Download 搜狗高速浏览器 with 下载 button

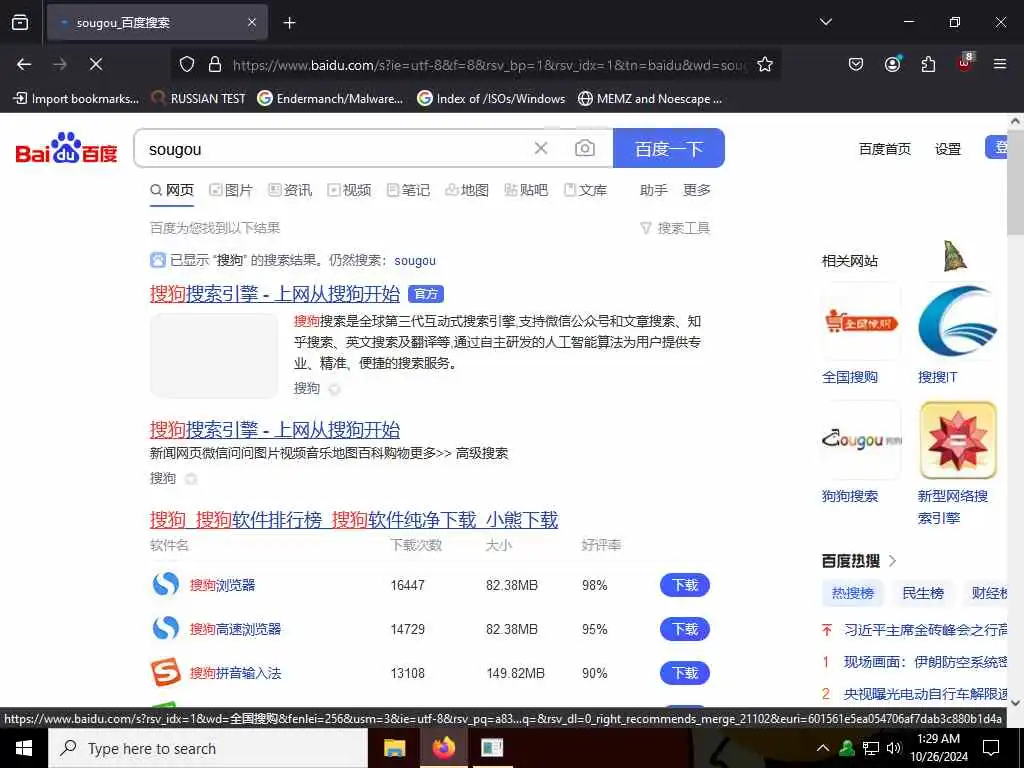tap(684, 629)
